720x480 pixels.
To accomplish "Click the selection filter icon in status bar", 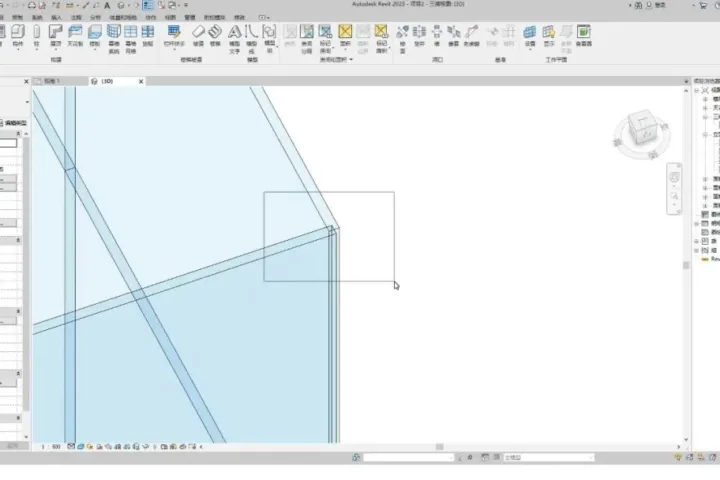I will 678,457.
